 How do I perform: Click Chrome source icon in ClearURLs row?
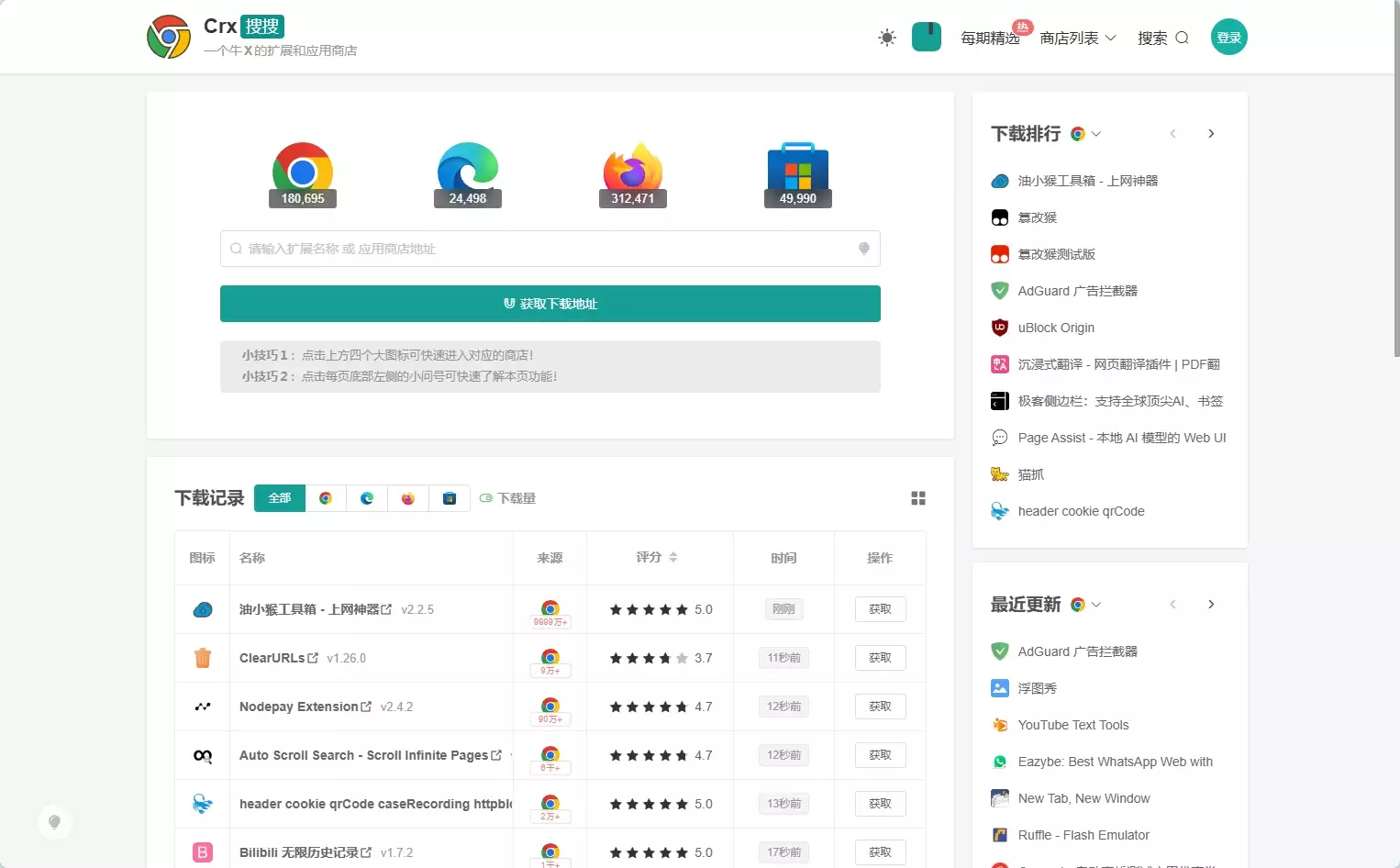pyautogui.click(x=550, y=657)
